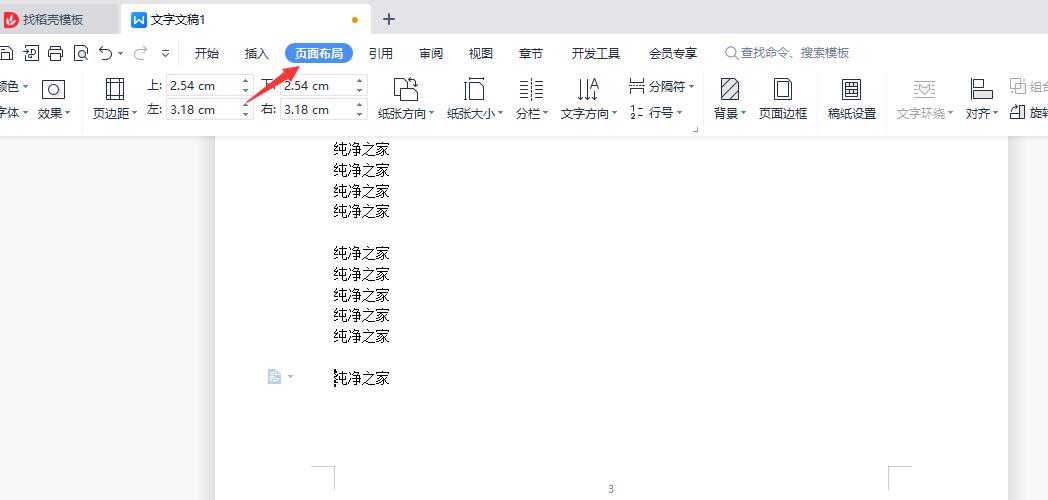Expand the 页边距 dropdown arrow
This screenshot has width=1048, height=500.
click(134, 114)
